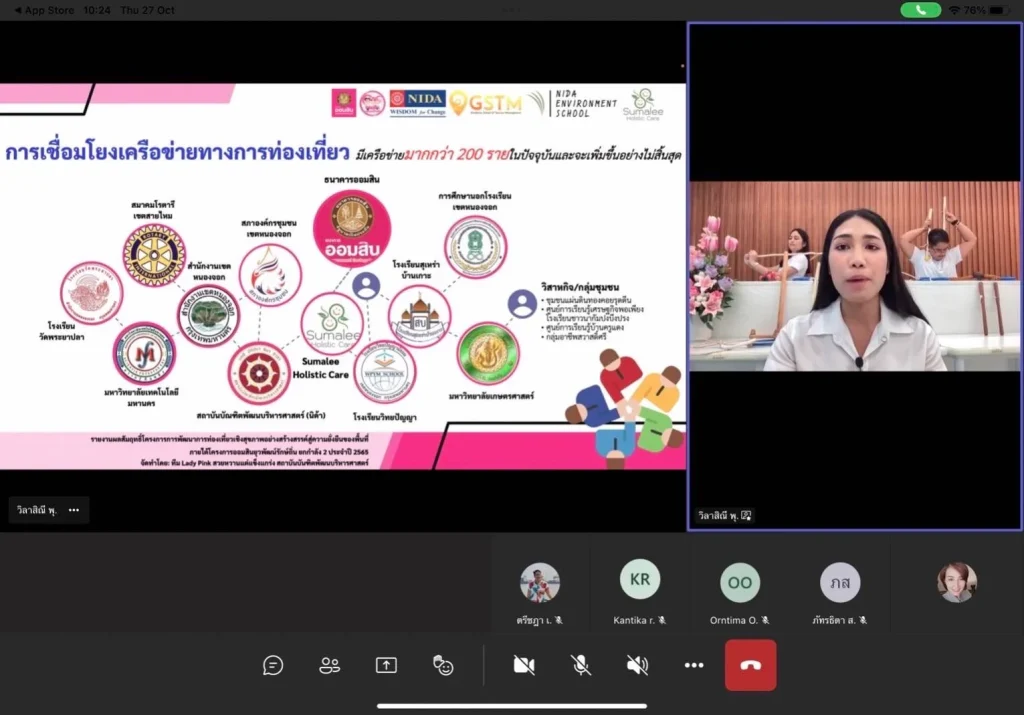Open more meeting options via ellipsis
1024x715 pixels.
click(694, 665)
